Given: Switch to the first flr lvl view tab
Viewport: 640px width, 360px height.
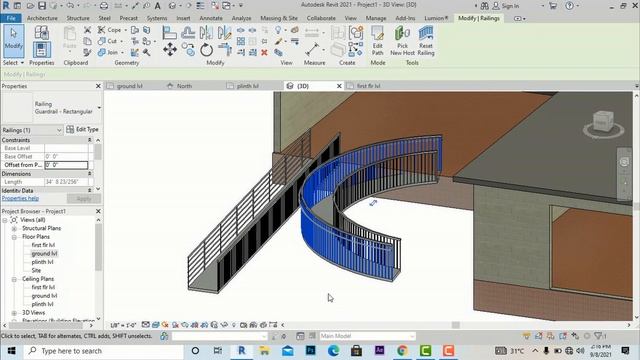Looking at the screenshot, I should (368, 86).
